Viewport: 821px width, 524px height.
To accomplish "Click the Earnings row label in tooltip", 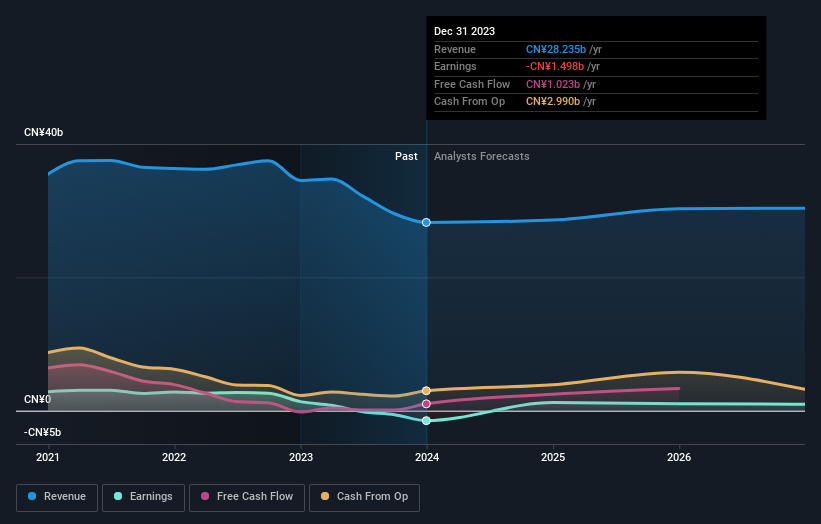I will [x=456, y=66].
